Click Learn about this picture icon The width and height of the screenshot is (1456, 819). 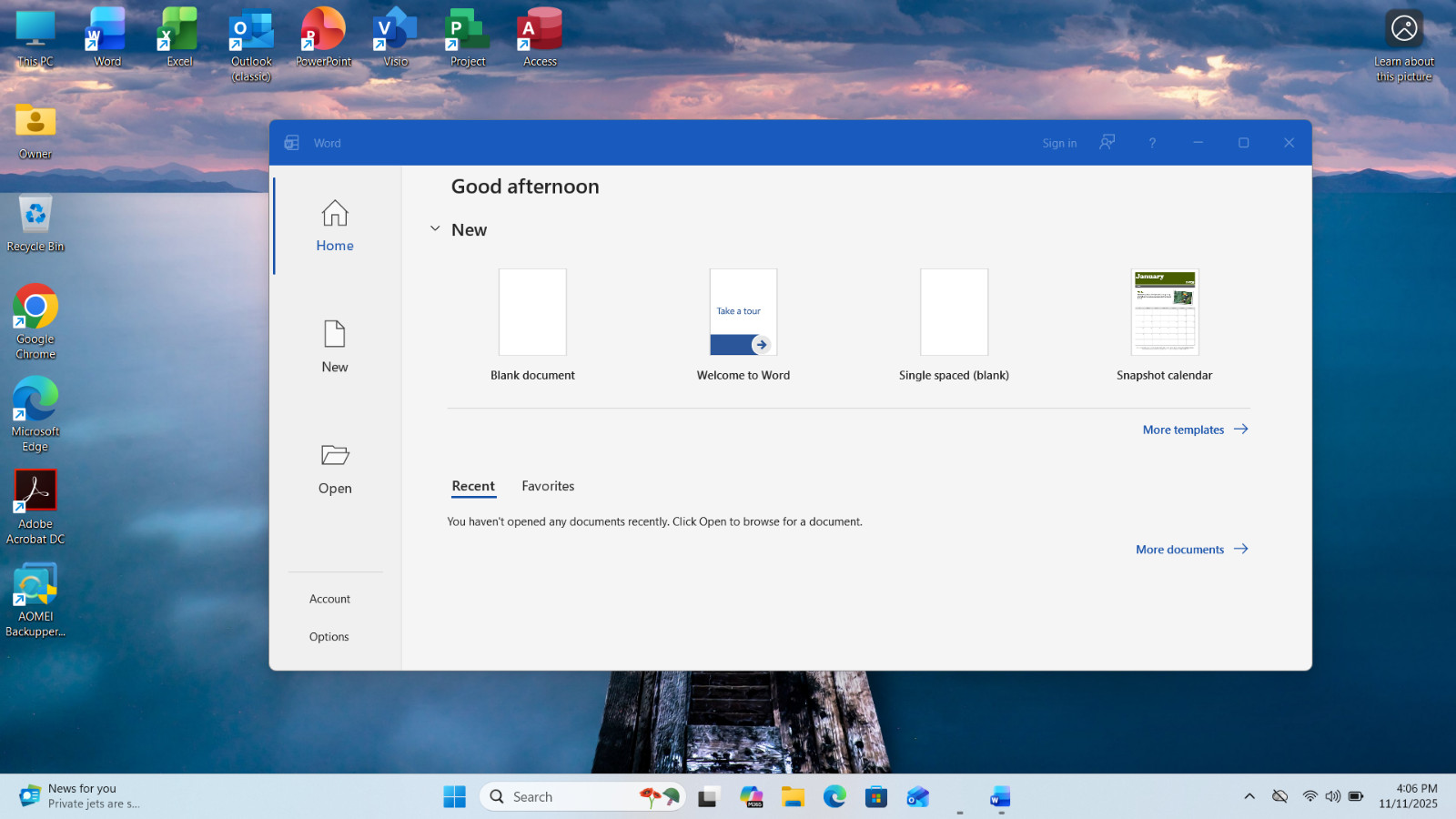click(x=1404, y=45)
